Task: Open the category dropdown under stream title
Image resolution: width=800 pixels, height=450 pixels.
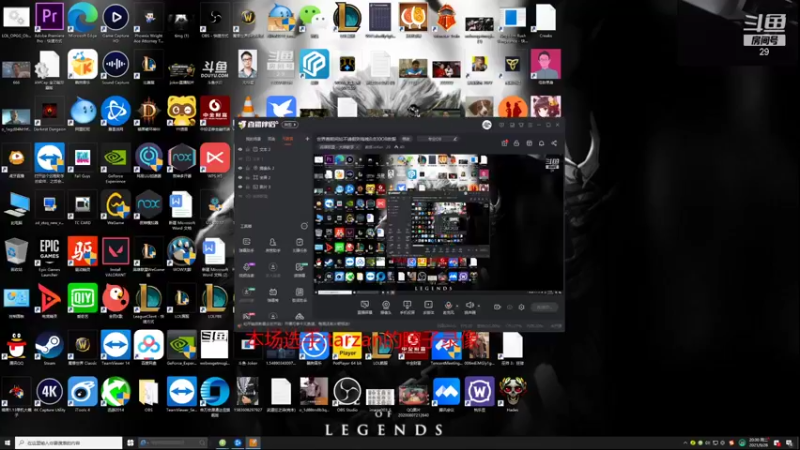Action: click(340, 147)
